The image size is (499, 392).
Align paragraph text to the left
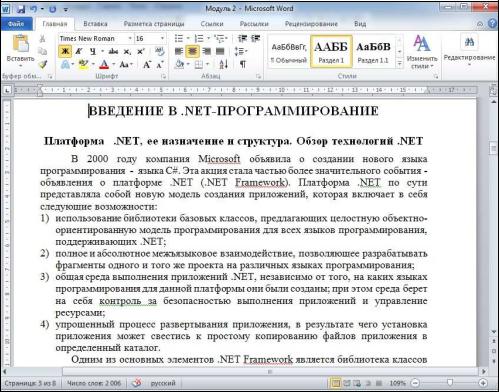point(179,51)
